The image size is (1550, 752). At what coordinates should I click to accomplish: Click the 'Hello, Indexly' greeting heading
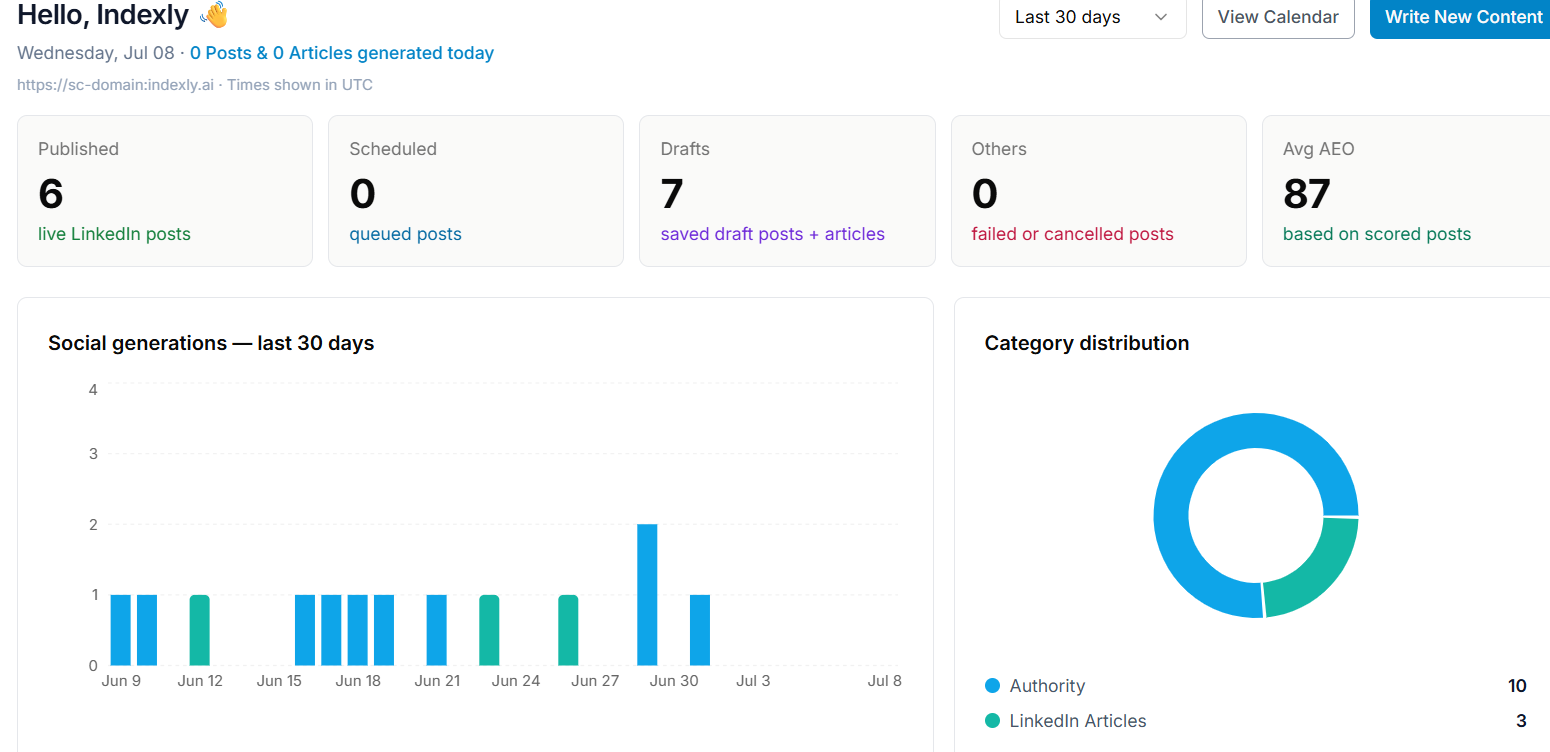tap(103, 15)
